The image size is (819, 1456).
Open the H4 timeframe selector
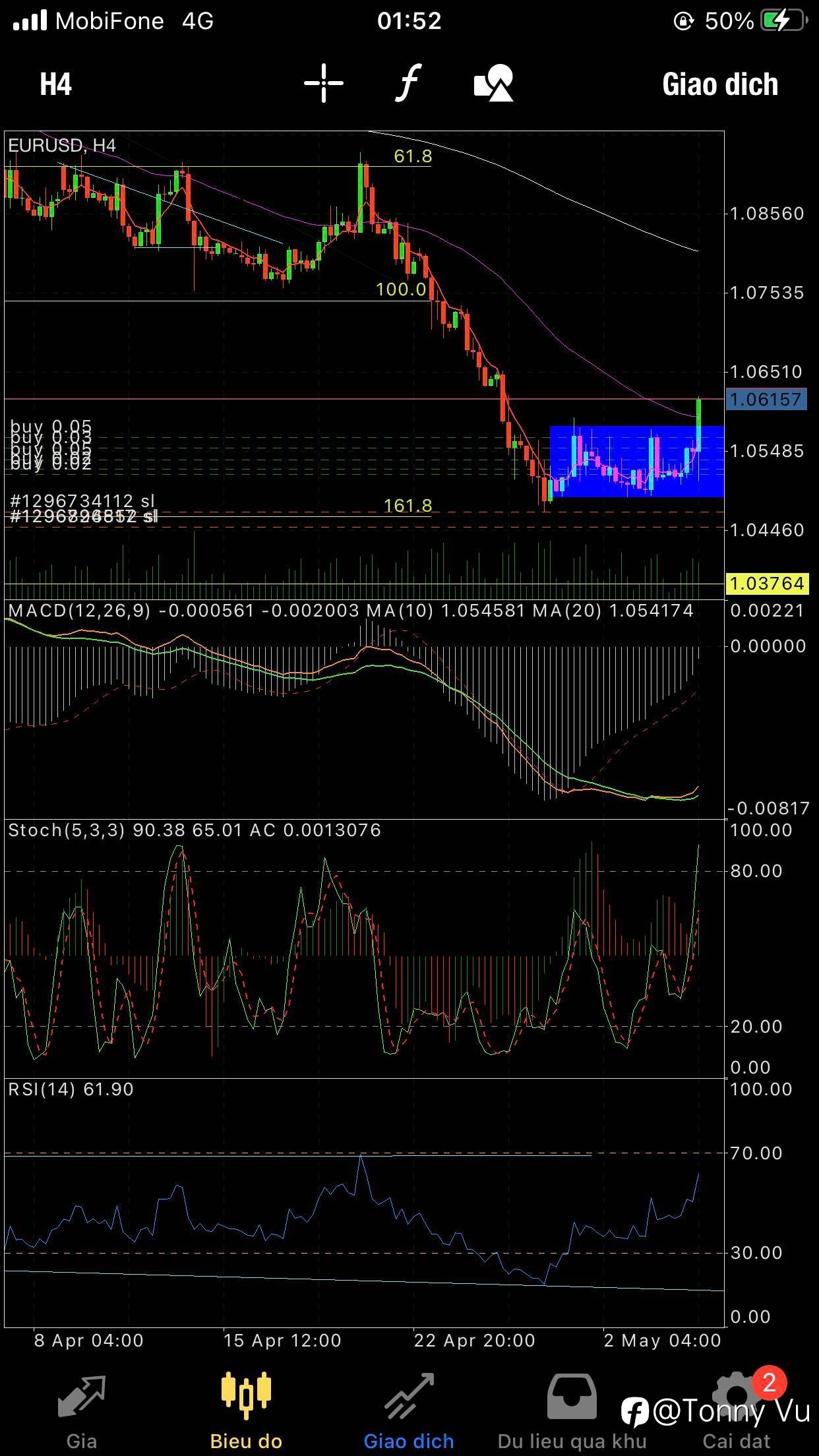55,84
